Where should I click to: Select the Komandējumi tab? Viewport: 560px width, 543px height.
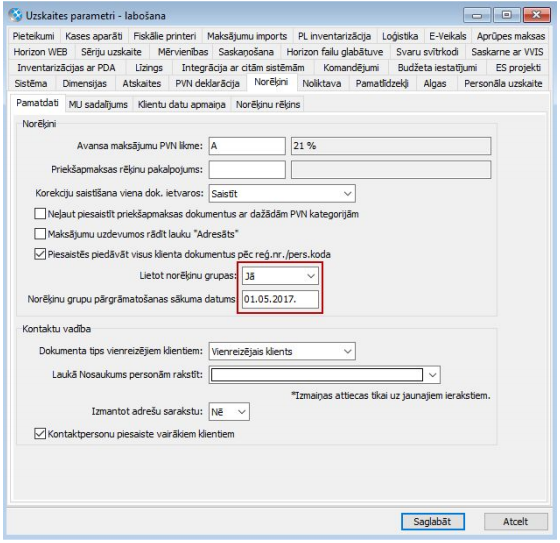point(351,68)
